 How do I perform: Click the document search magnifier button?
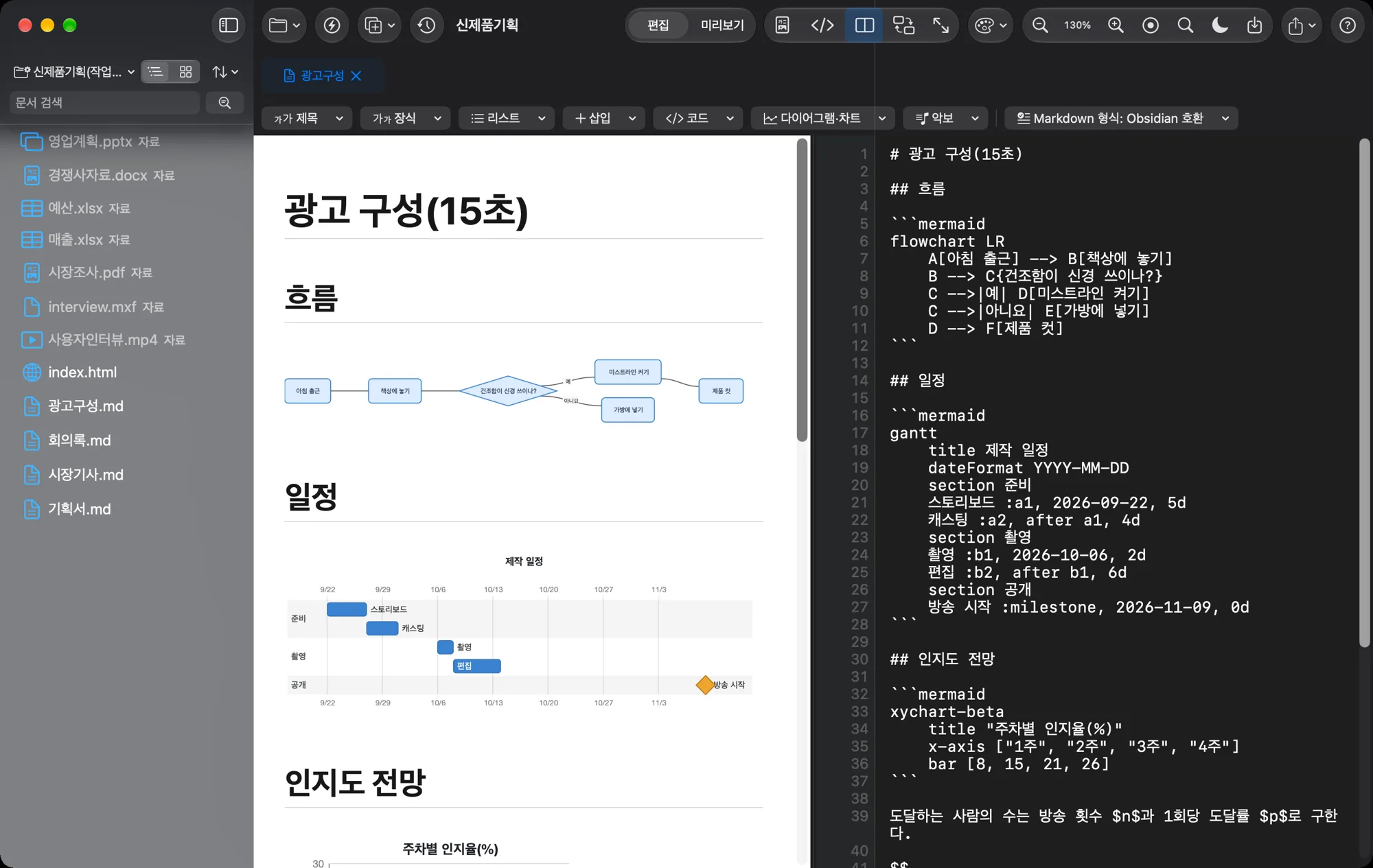(x=224, y=102)
